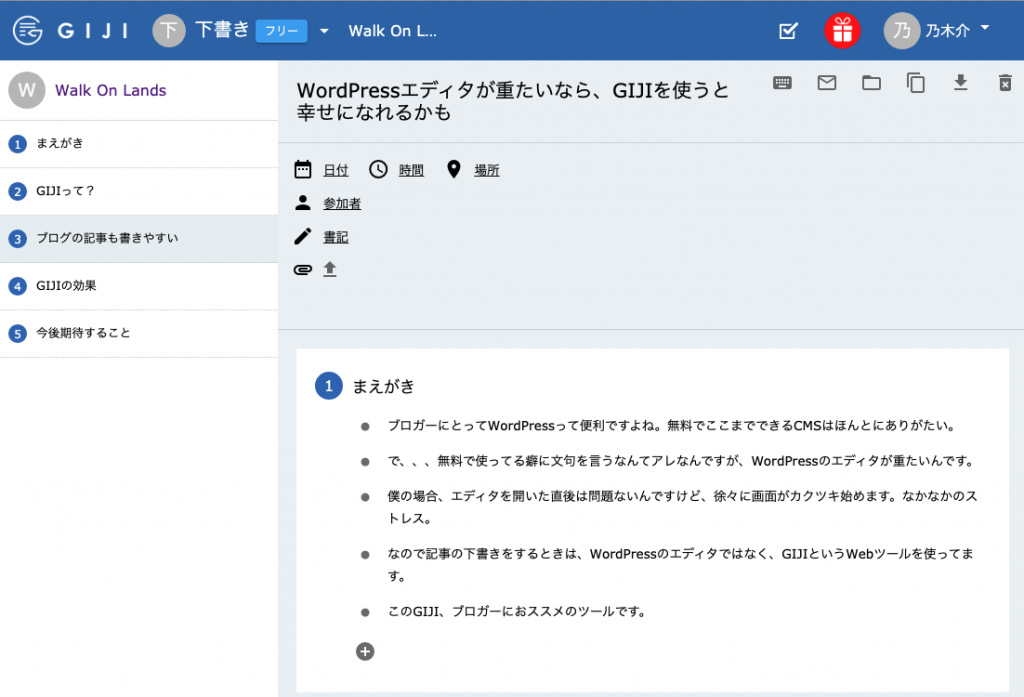The height and width of the screenshot is (697, 1024).
Task: Click the bullet line starting ブロガーにとってWordPress
Action: (x=672, y=426)
